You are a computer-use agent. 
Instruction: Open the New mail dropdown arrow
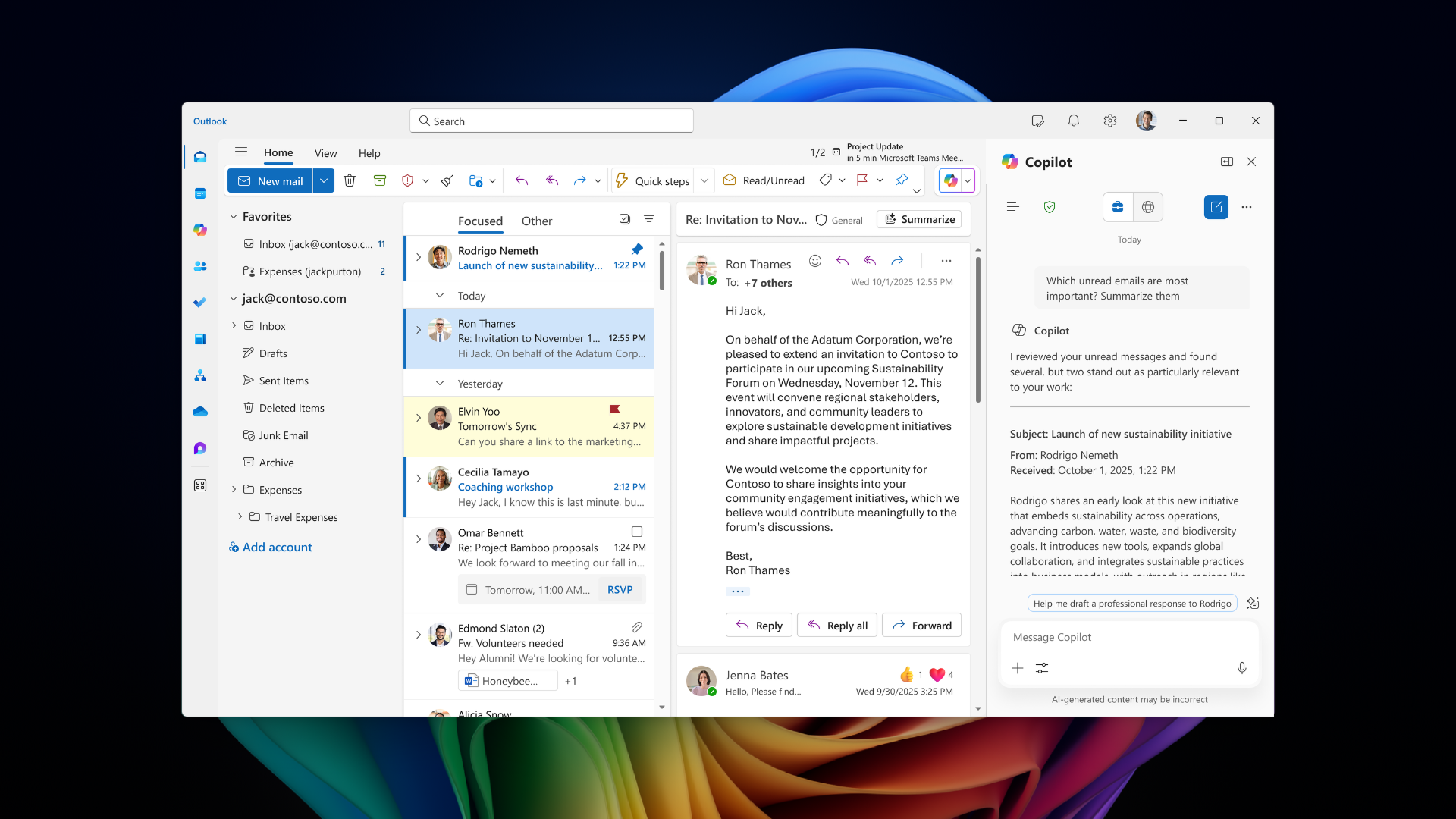pyautogui.click(x=324, y=180)
